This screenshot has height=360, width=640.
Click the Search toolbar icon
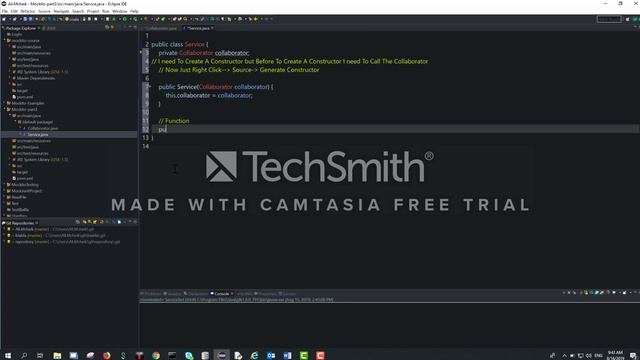coord(185,19)
